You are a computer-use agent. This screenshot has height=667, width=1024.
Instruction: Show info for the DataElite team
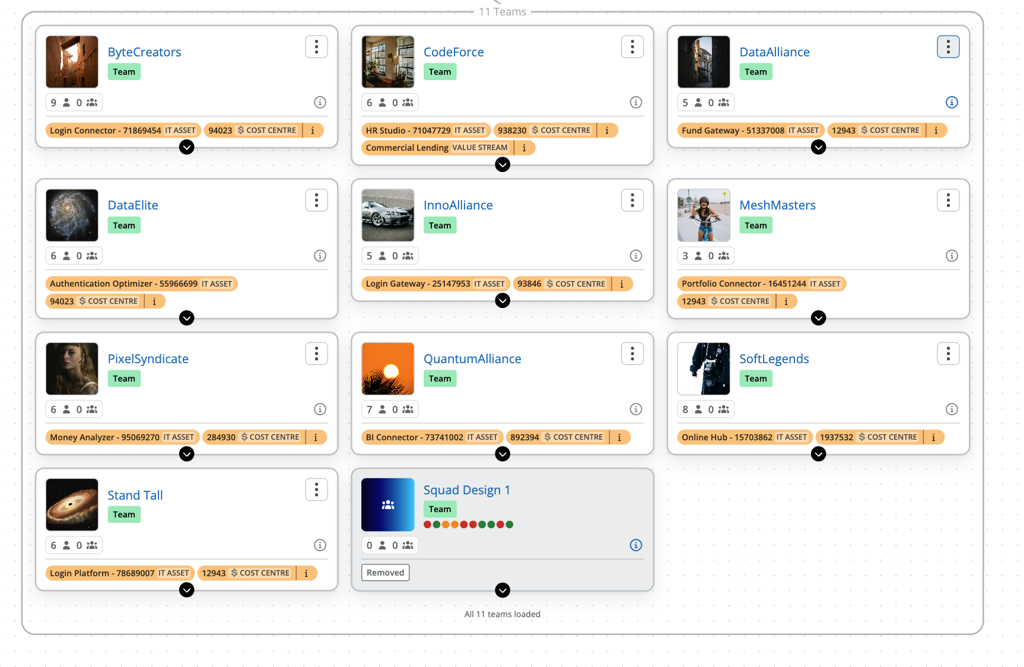[320, 255]
